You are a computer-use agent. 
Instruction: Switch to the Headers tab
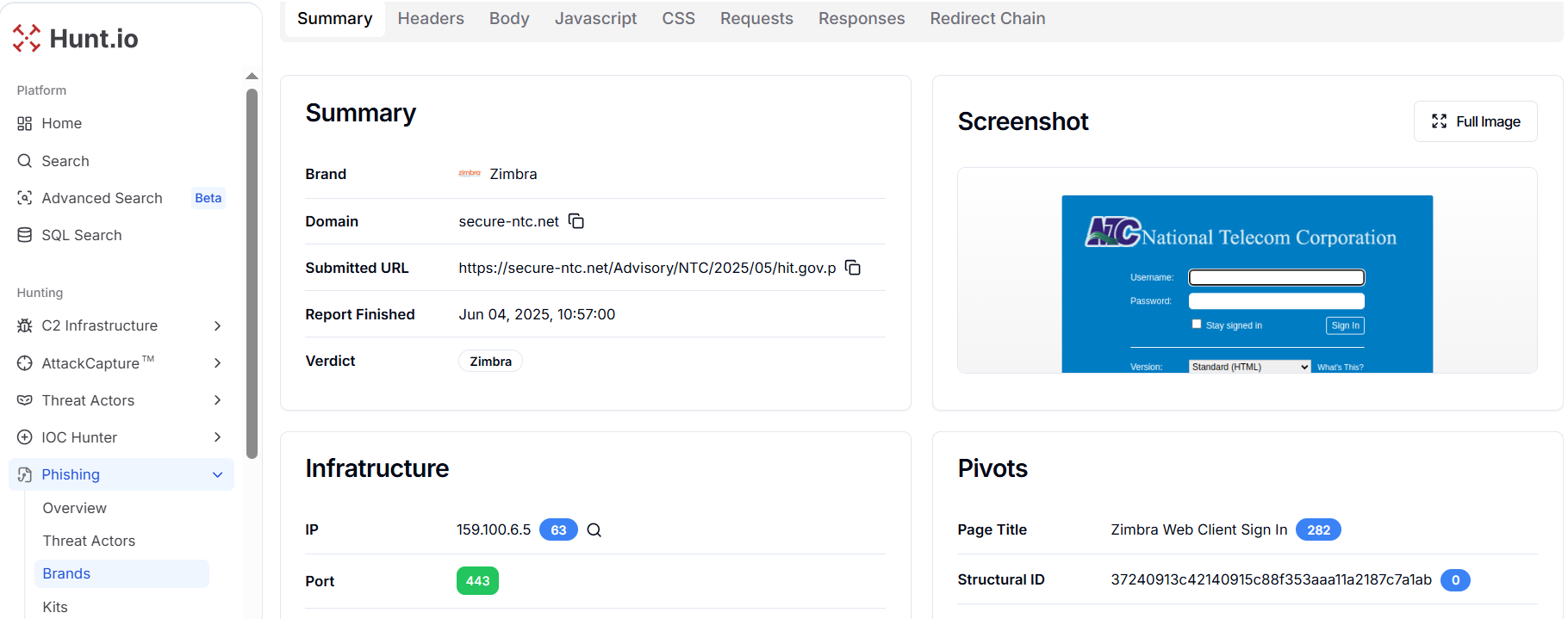pos(431,18)
